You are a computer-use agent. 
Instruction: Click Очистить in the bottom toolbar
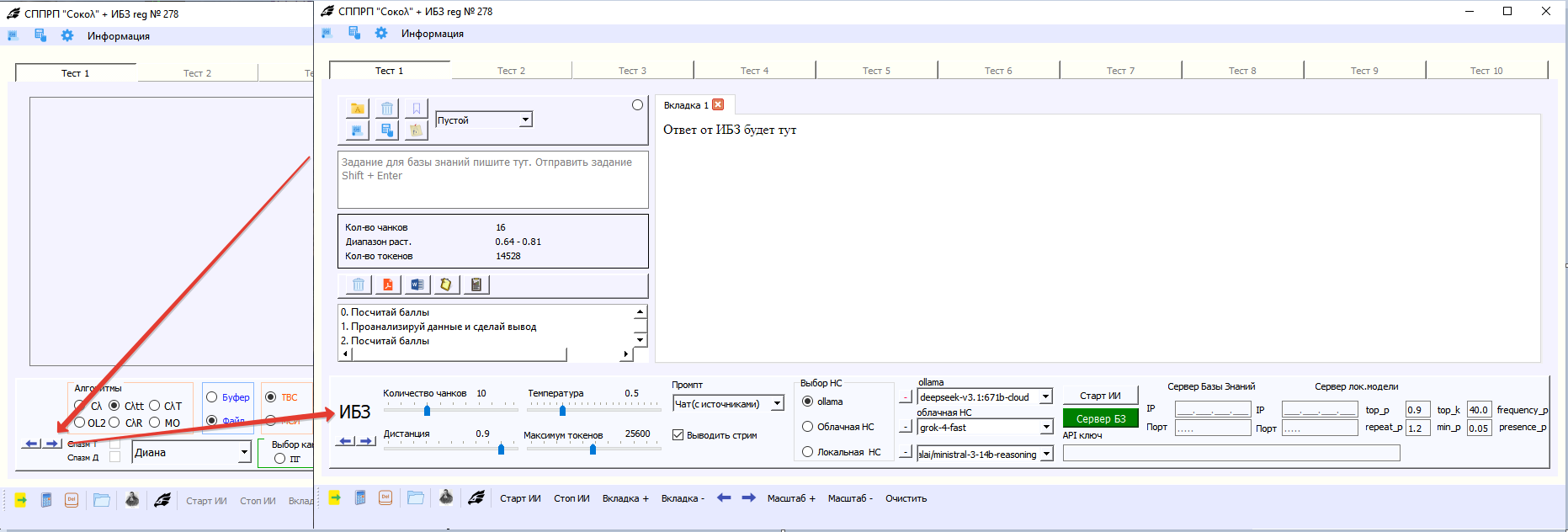click(906, 498)
